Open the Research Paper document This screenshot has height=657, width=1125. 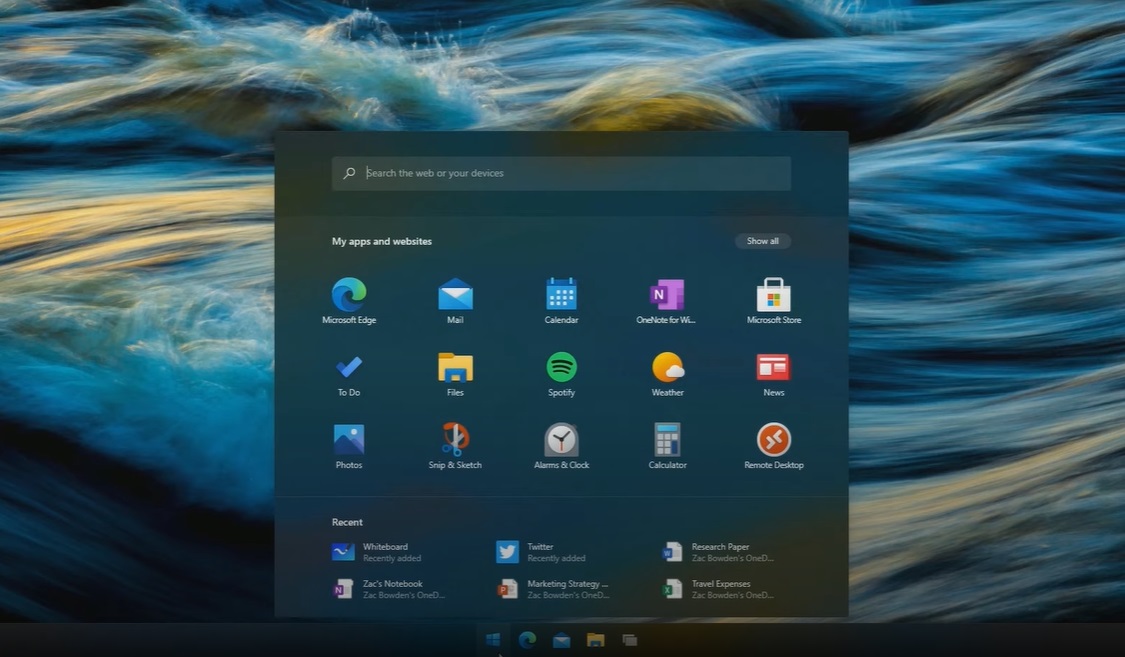point(717,552)
